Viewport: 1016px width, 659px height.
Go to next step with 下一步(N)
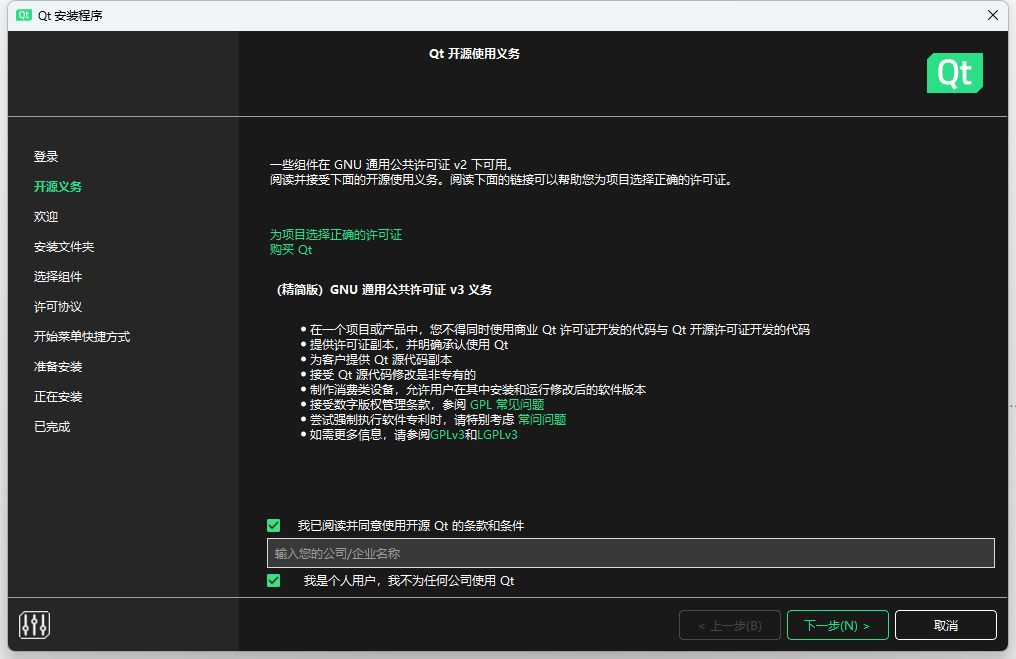coord(837,625)
